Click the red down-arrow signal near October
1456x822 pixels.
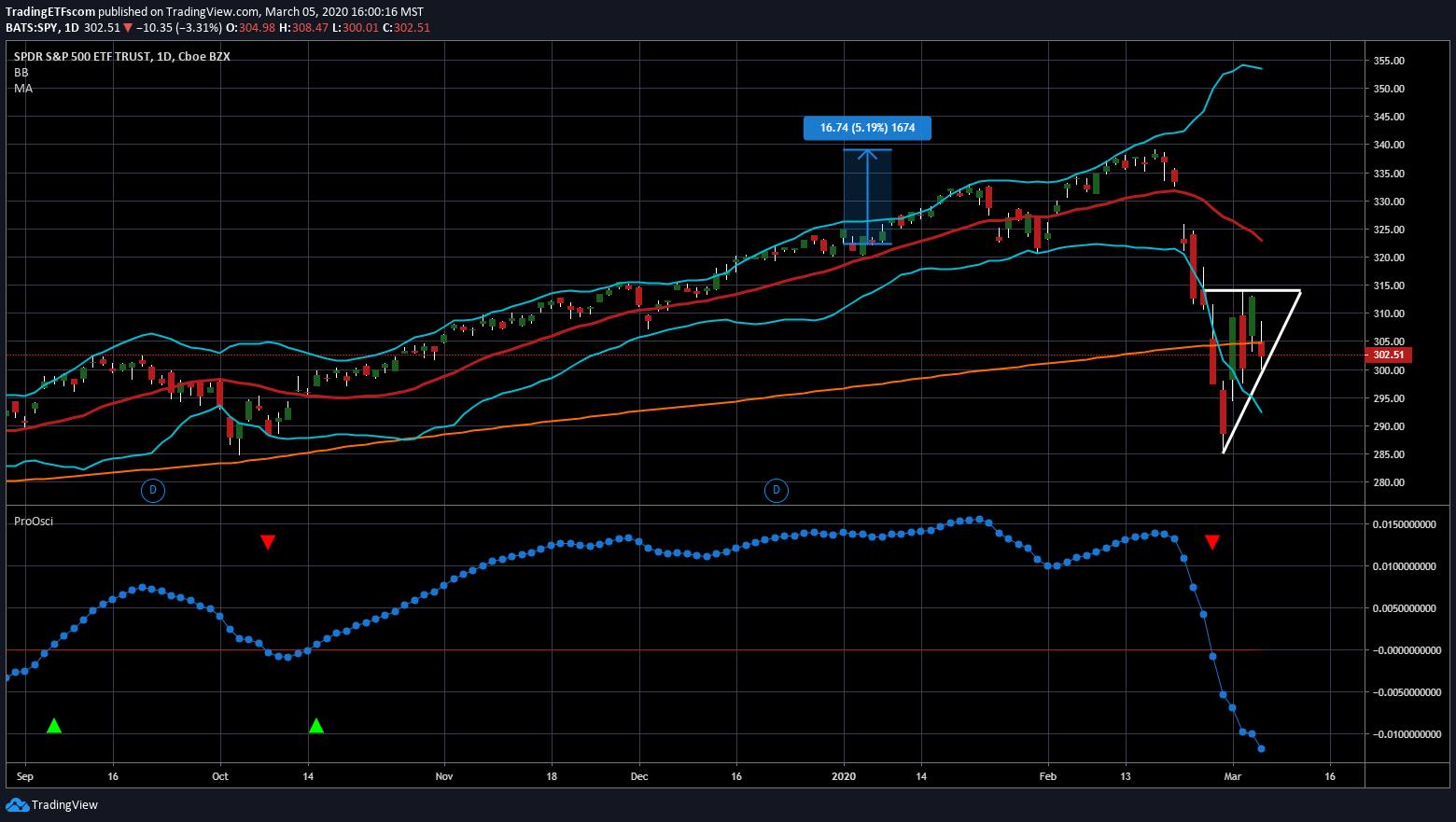(x=268, y=542)
